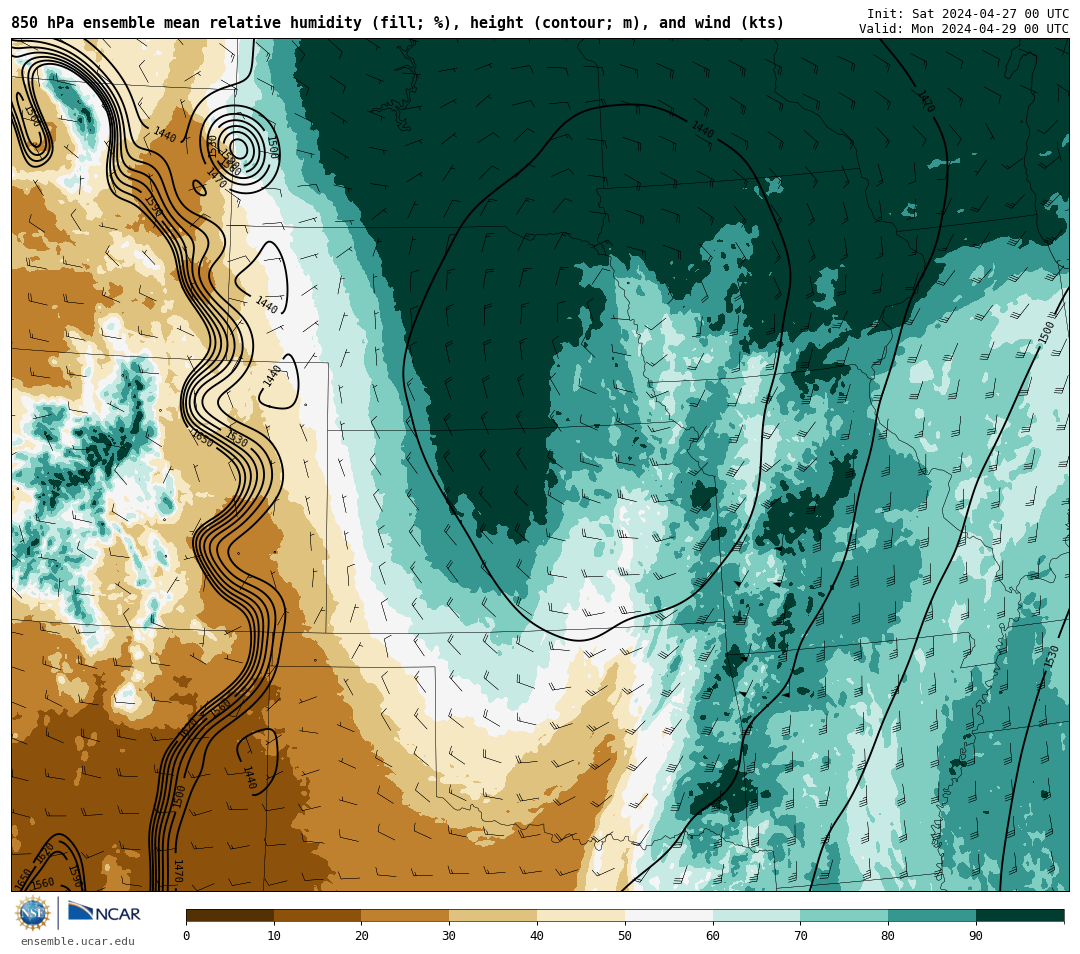Click the colorbar tick label '30'
Screen dimensions: 1080x954
(x=449, y=935)
